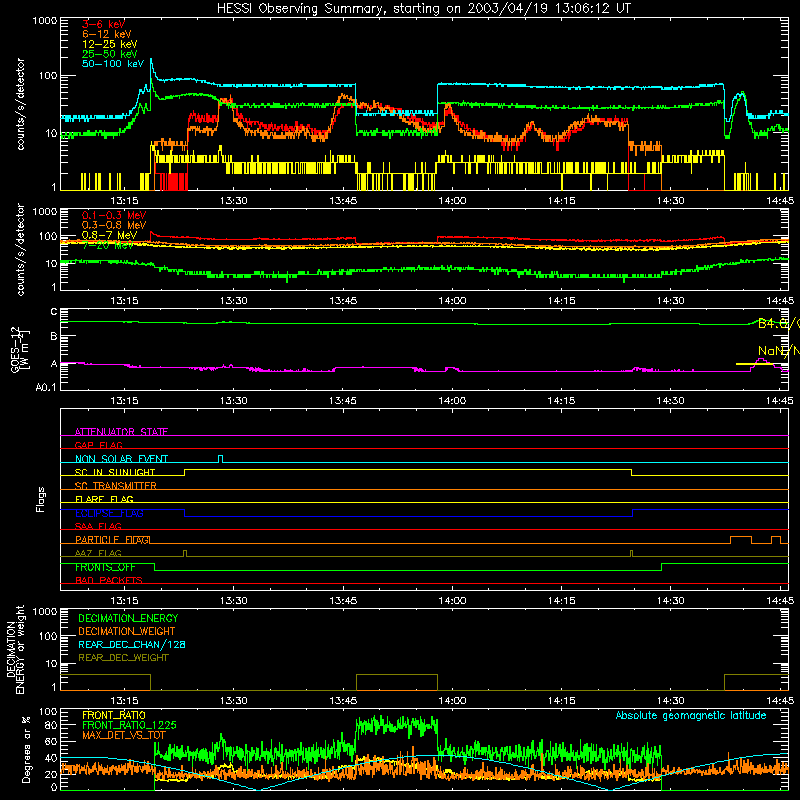This screenshot has height=800, width=800.
Task: Click the REAR_DEC_CHAN/128 legend label
Action: pos(132,644)
